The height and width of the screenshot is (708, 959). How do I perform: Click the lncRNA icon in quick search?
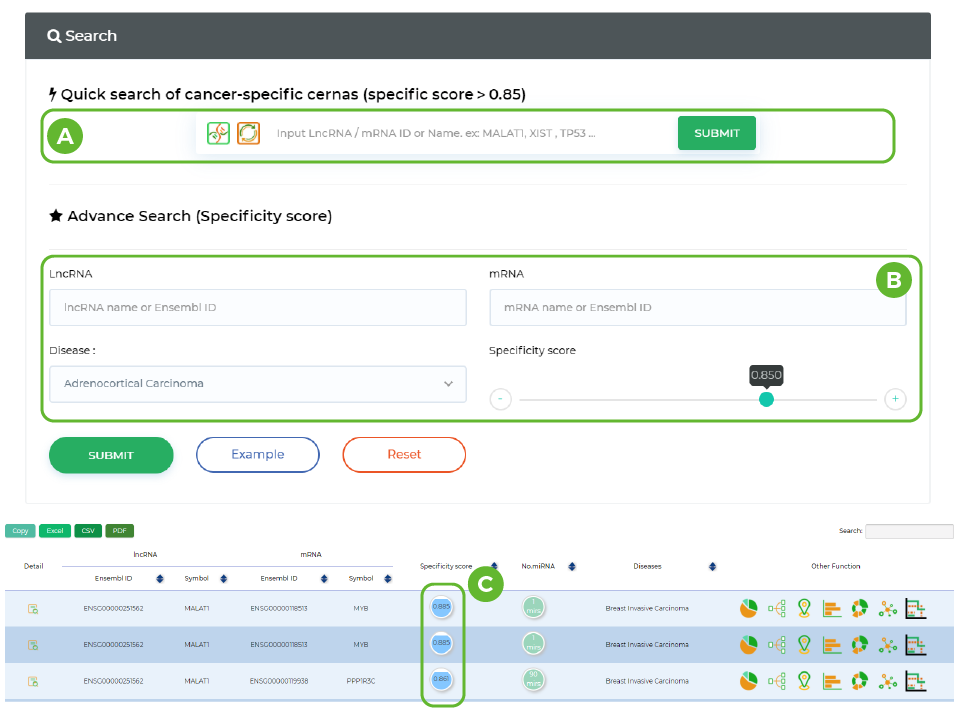(219, 133)
